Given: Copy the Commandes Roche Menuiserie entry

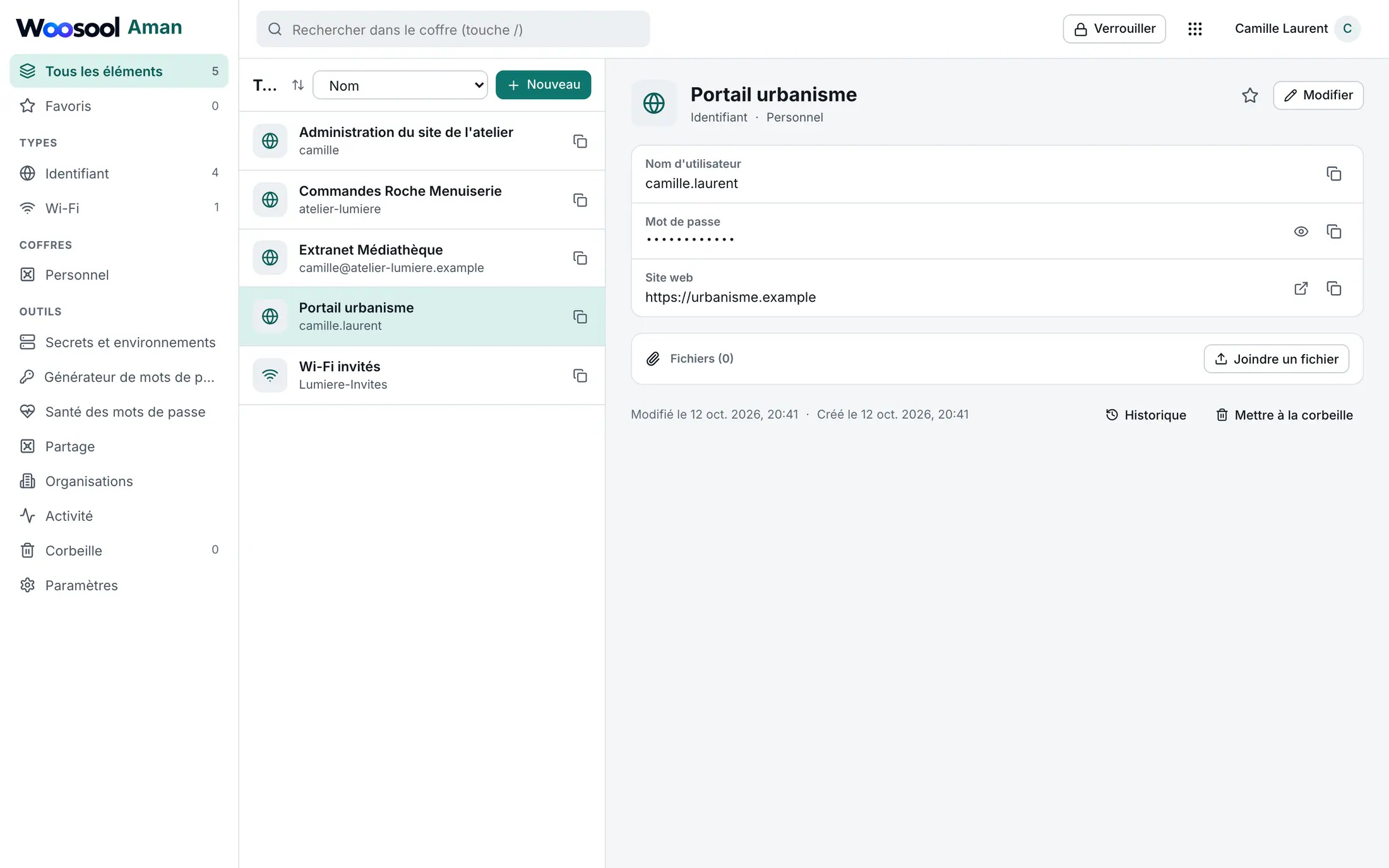Looking at the screenshot, I should [x=580, y=200].
